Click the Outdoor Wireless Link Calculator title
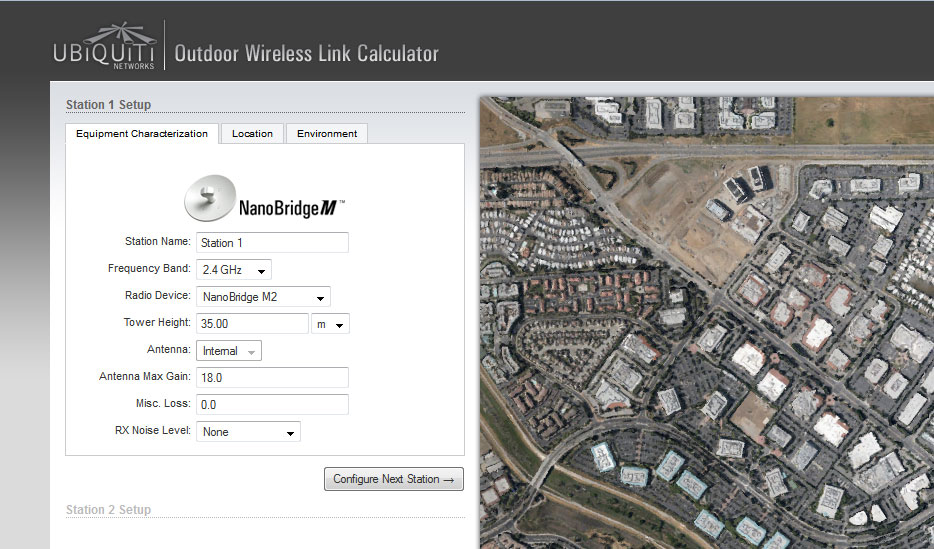Screen dimensions: 934x549 (x=306, y=54)
